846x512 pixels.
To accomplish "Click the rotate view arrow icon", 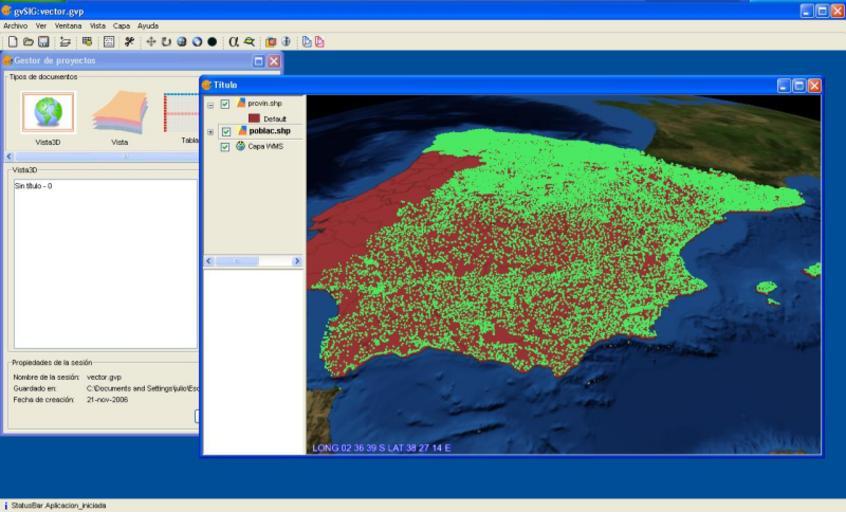I will point(166,42).
